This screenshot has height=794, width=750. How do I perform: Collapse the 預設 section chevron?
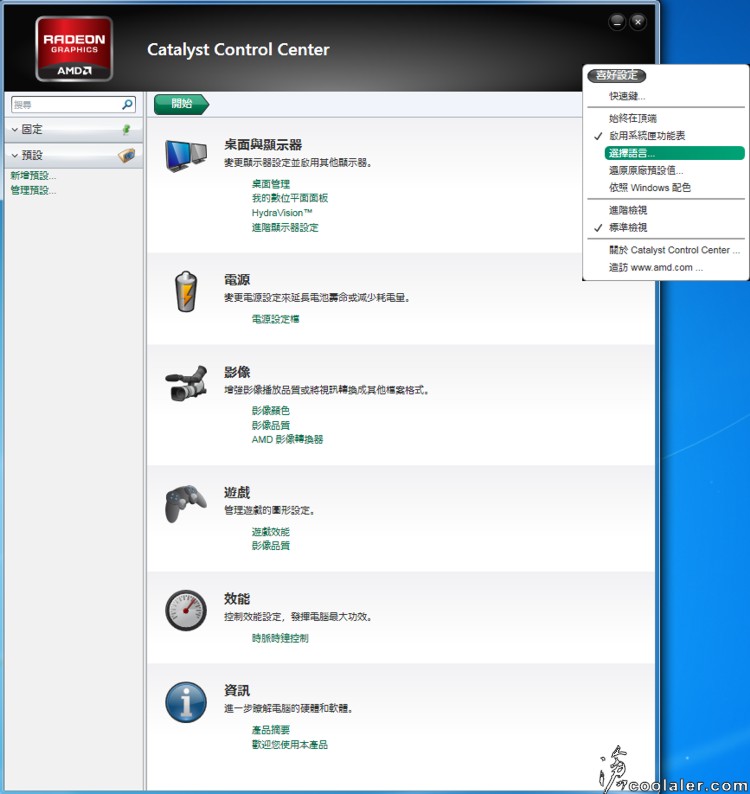click(15, 155)
